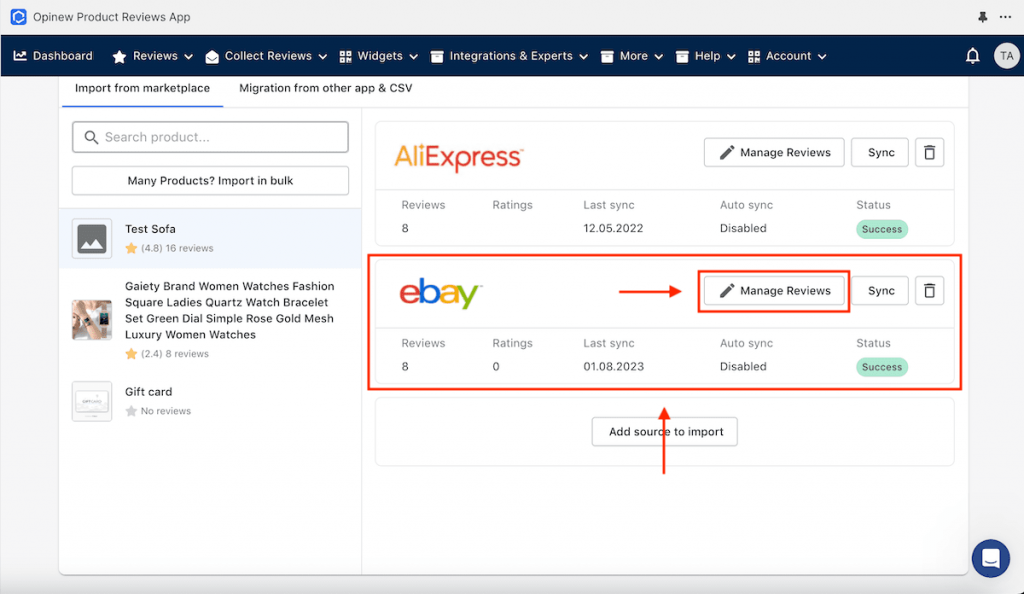Switch to Migration from other app & CSV tab

click(x=325, y=89)
